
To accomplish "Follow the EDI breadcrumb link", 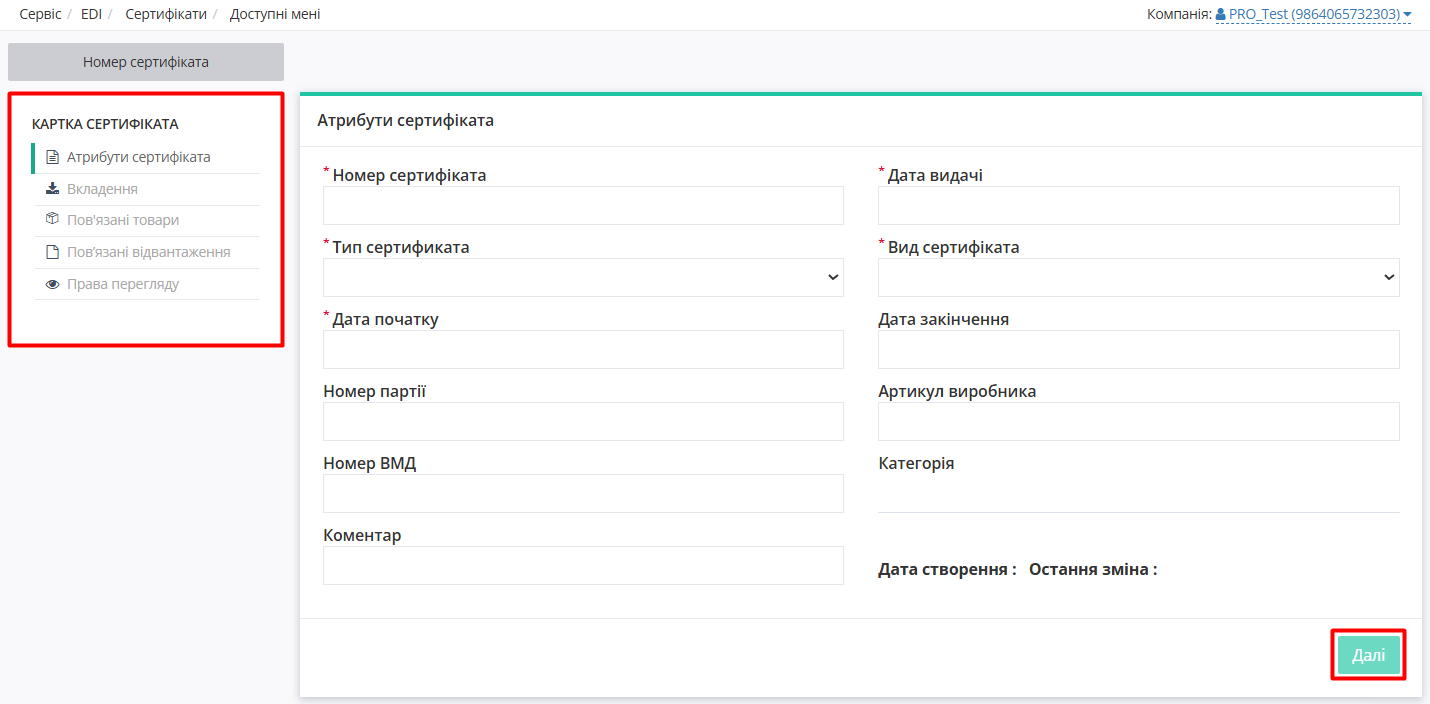I will (x=91, y=14).
